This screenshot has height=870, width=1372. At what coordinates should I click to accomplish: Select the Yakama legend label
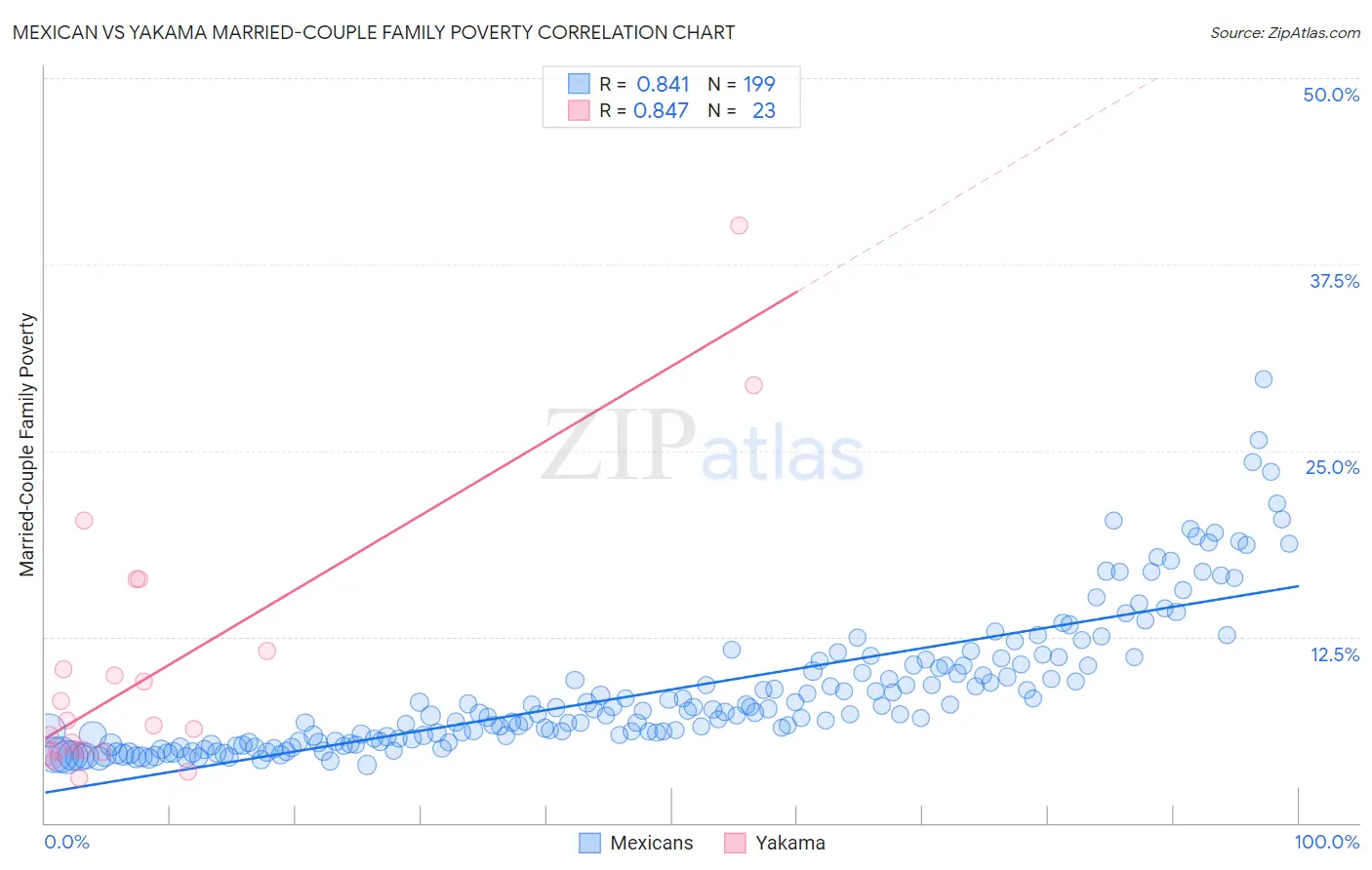(790, 843)
